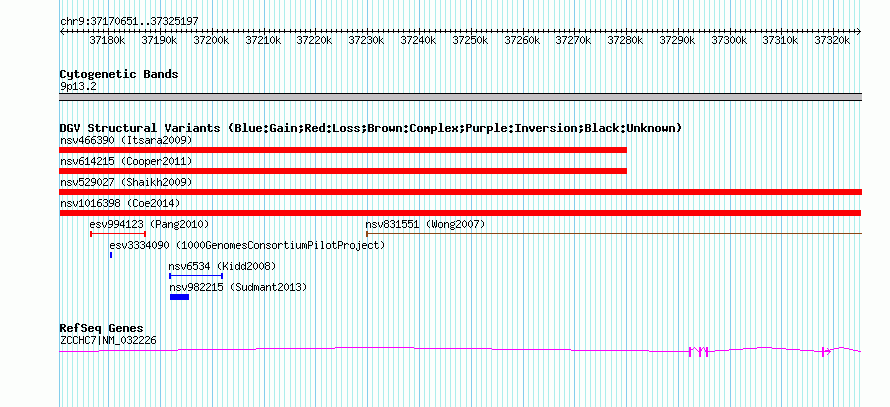Click the chr9:37170651..37325197 coordinate label
The height and width of the screenshot is (407, 890).
pyautogui.click(x=129, y=22)
